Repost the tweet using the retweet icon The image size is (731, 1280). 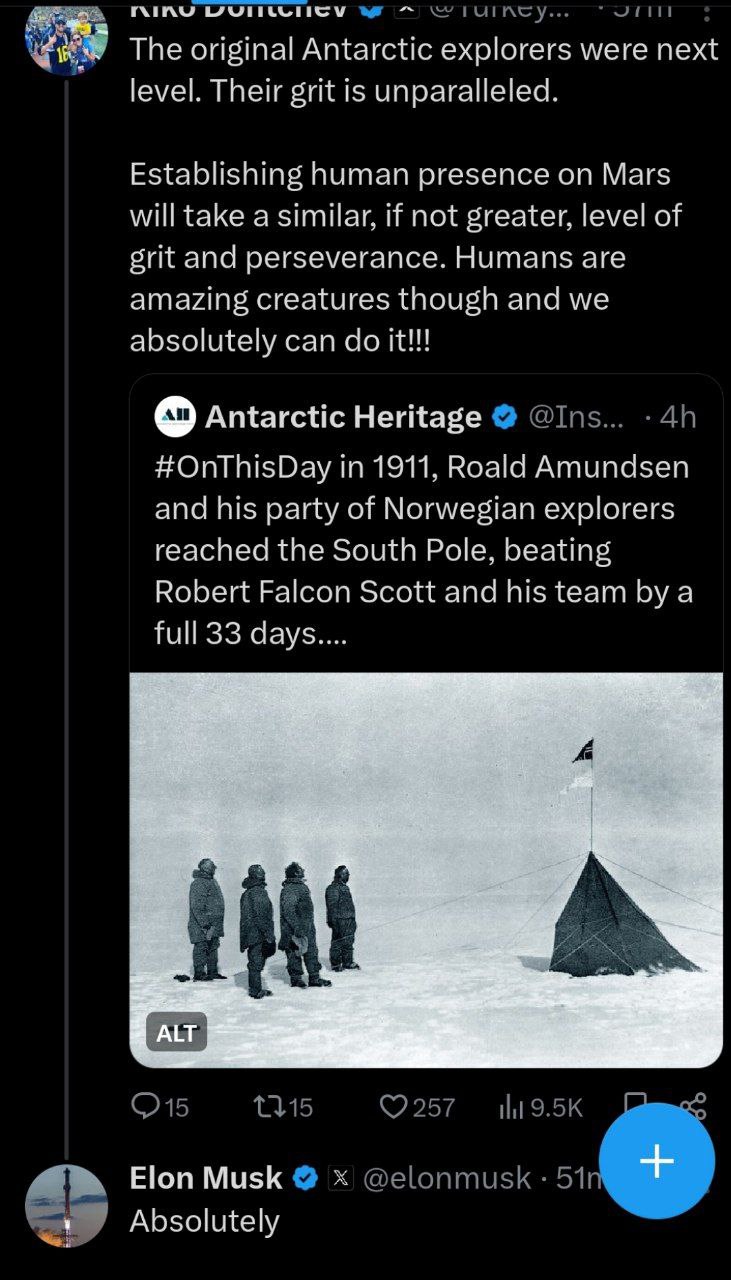(x=284, y=1106)
